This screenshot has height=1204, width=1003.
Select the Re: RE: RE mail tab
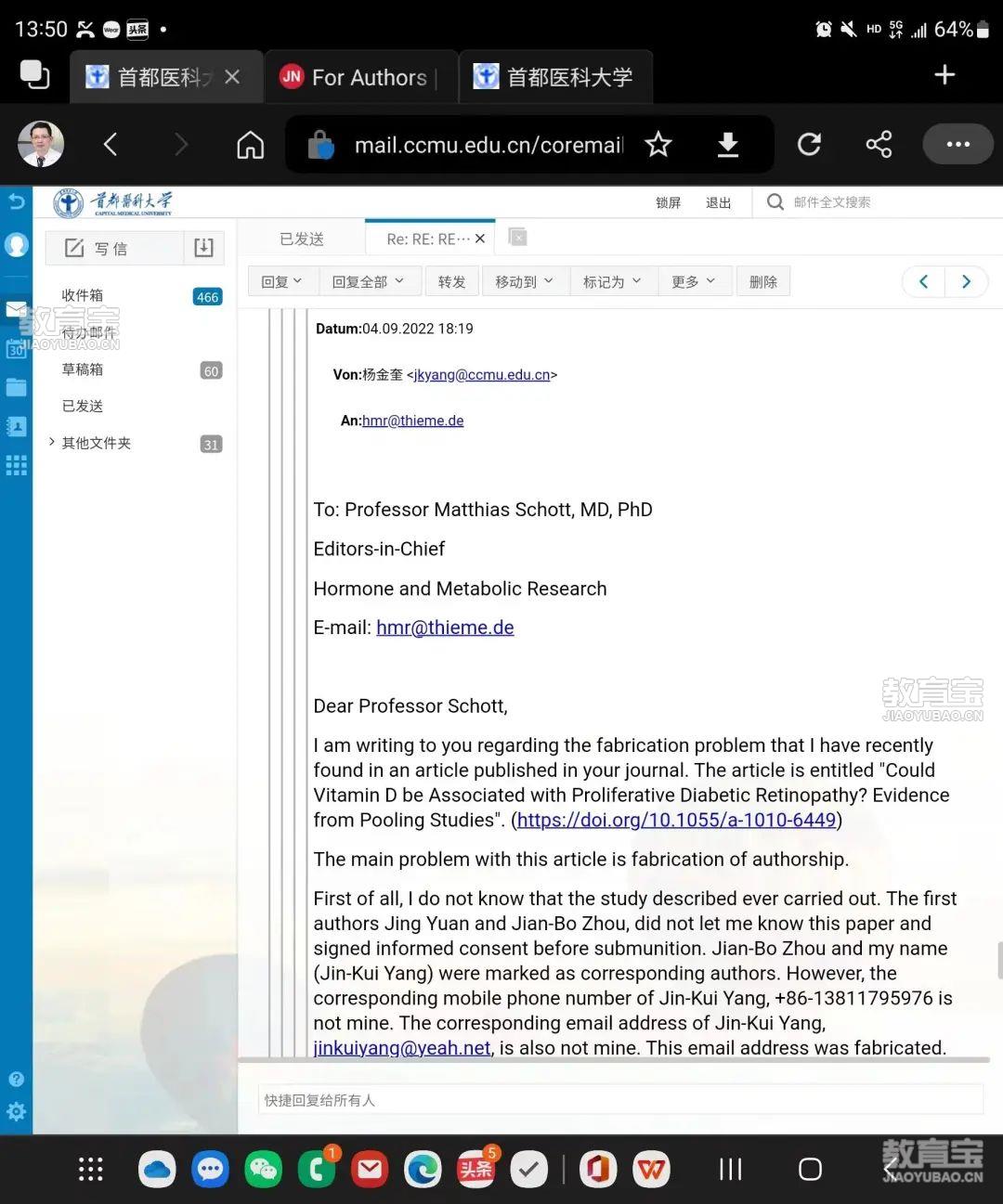pos(427,240)
